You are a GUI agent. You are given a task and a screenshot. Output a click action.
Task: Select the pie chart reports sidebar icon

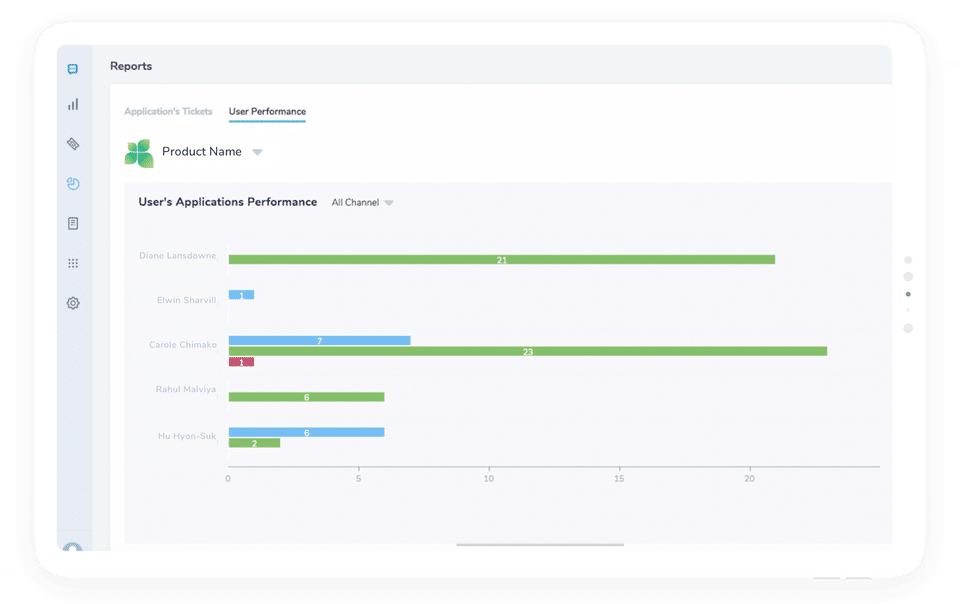coord(73,184)
